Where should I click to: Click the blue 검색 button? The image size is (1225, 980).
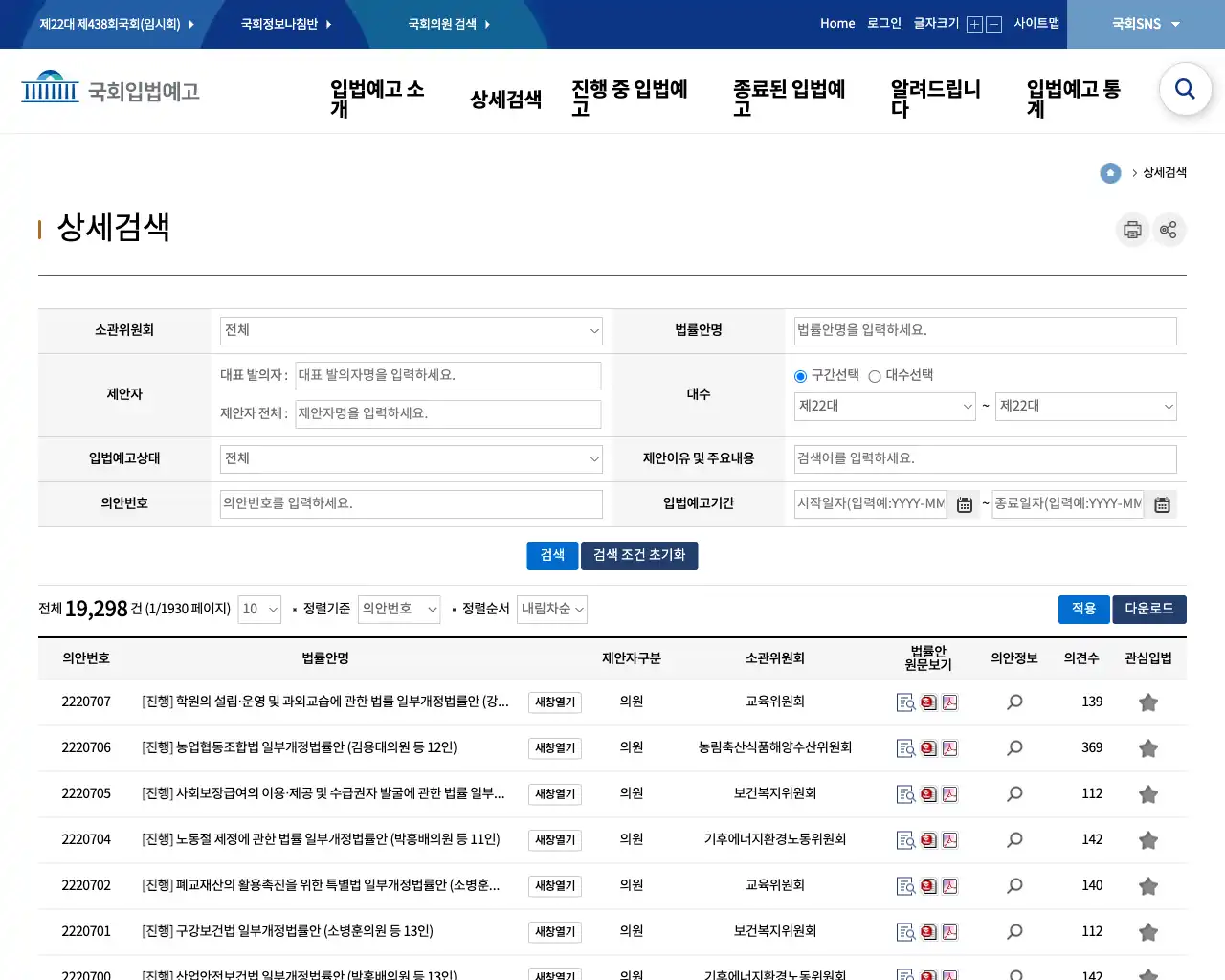tap(552, 556)
